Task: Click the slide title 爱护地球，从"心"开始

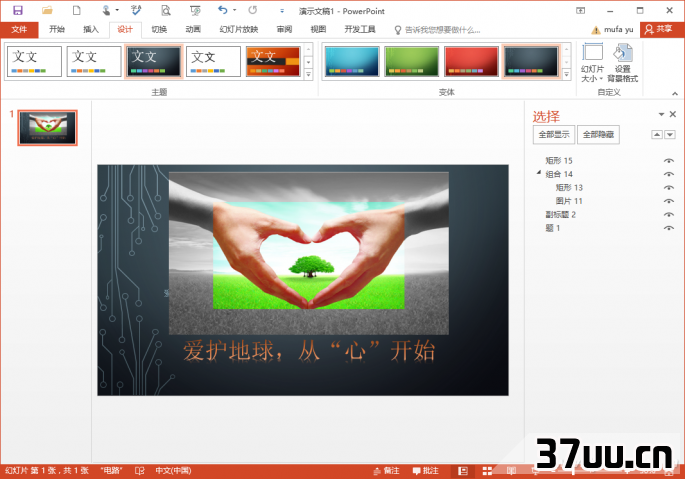Action: pyautogui.click(x=309, y=351)
